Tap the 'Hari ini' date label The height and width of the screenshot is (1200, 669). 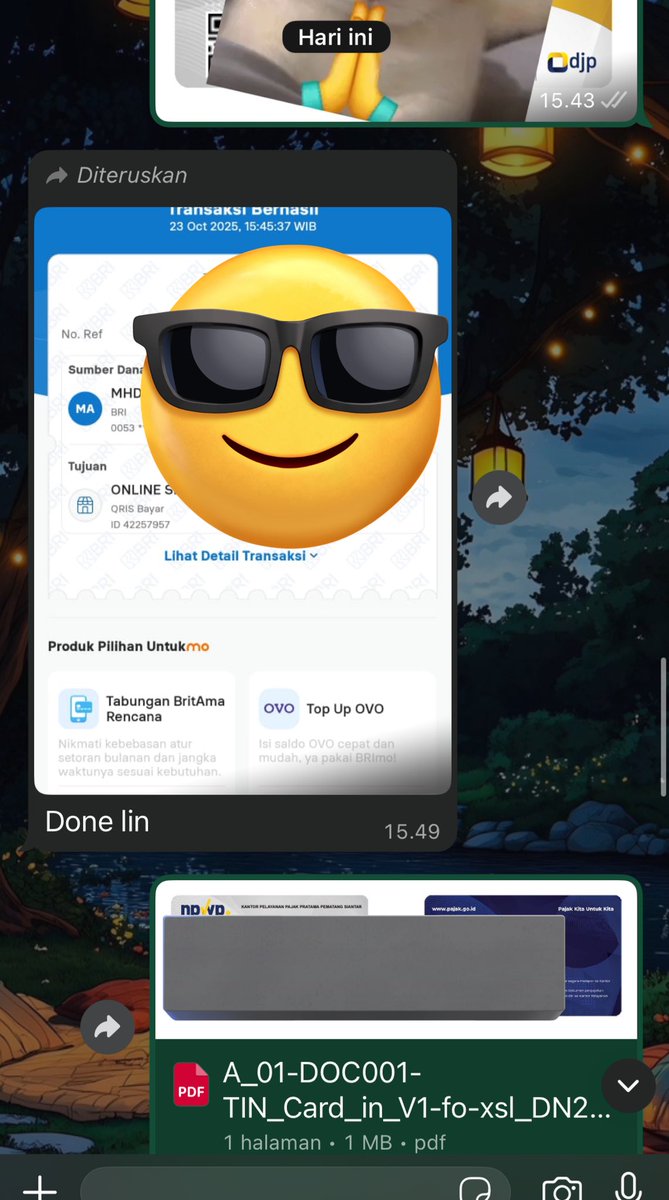tap(336, 38)
